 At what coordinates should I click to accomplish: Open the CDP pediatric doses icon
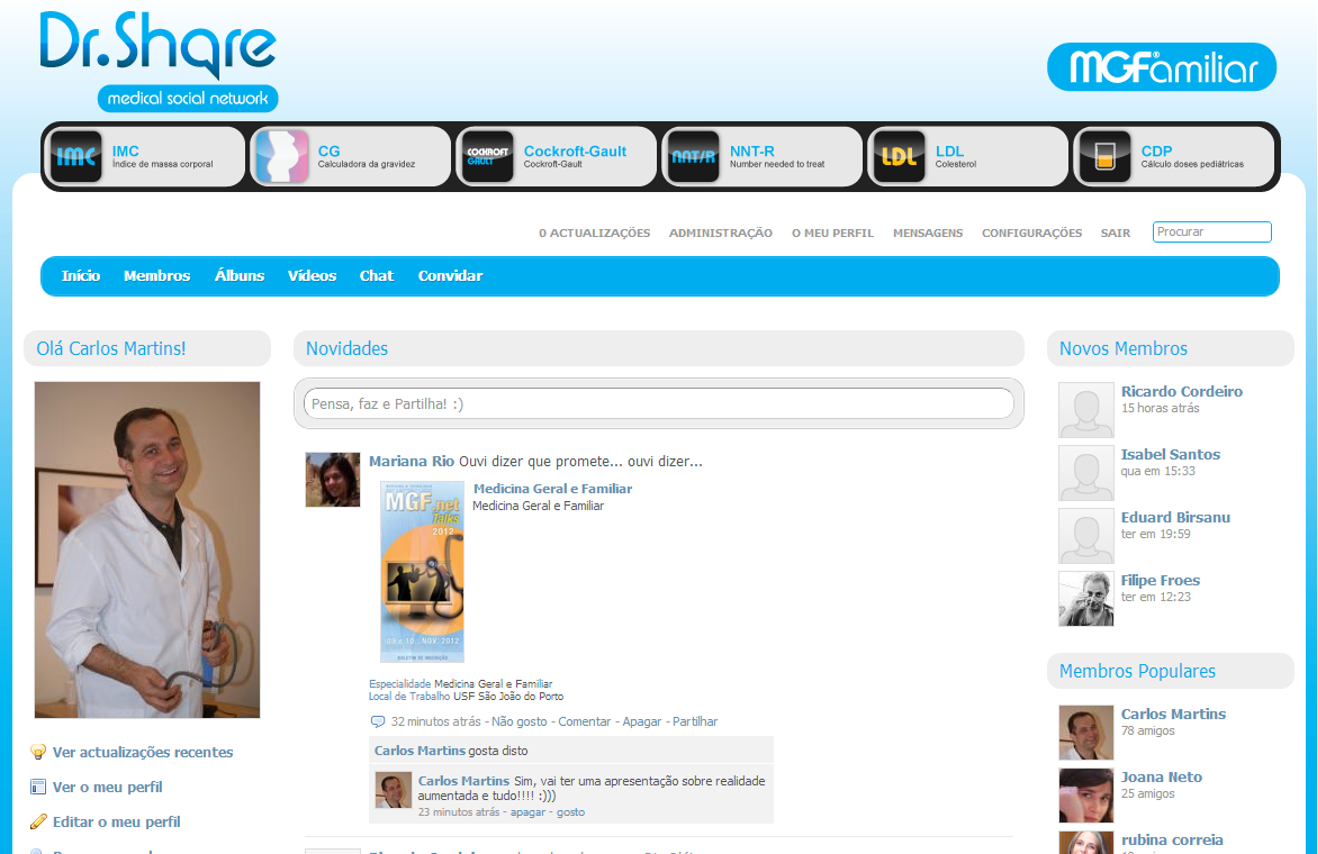[x=1105, y=157]
